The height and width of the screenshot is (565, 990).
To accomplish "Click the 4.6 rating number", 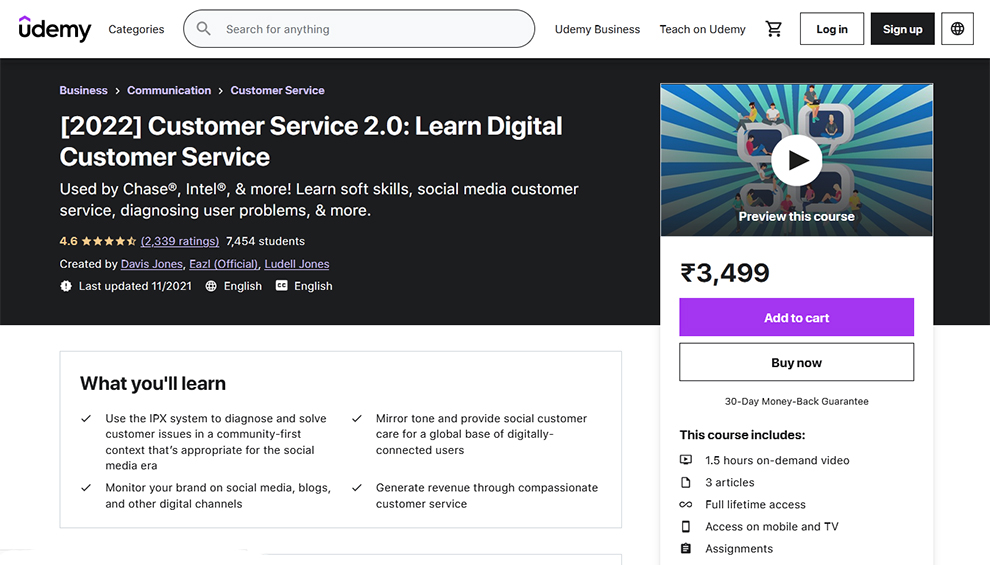I will click(x=68, y=241).
